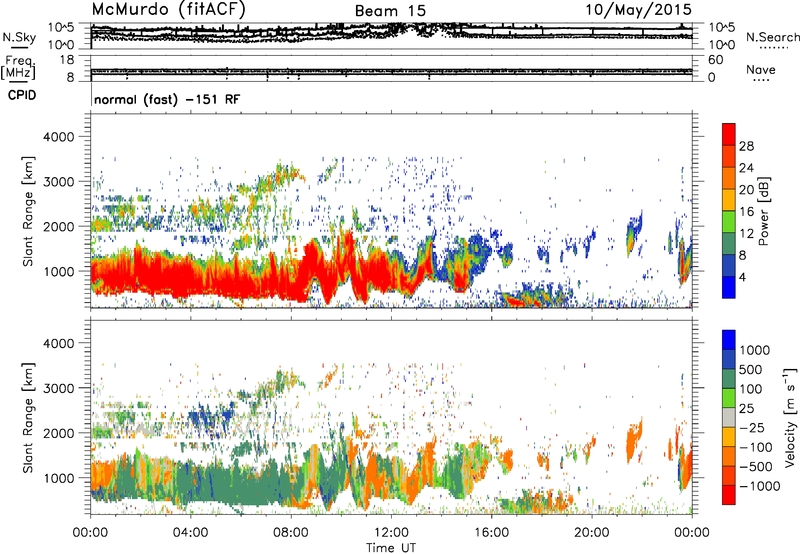800x554 pixels.
Task: Click the red top segment of Power colorbar
Action: [729, 135]
